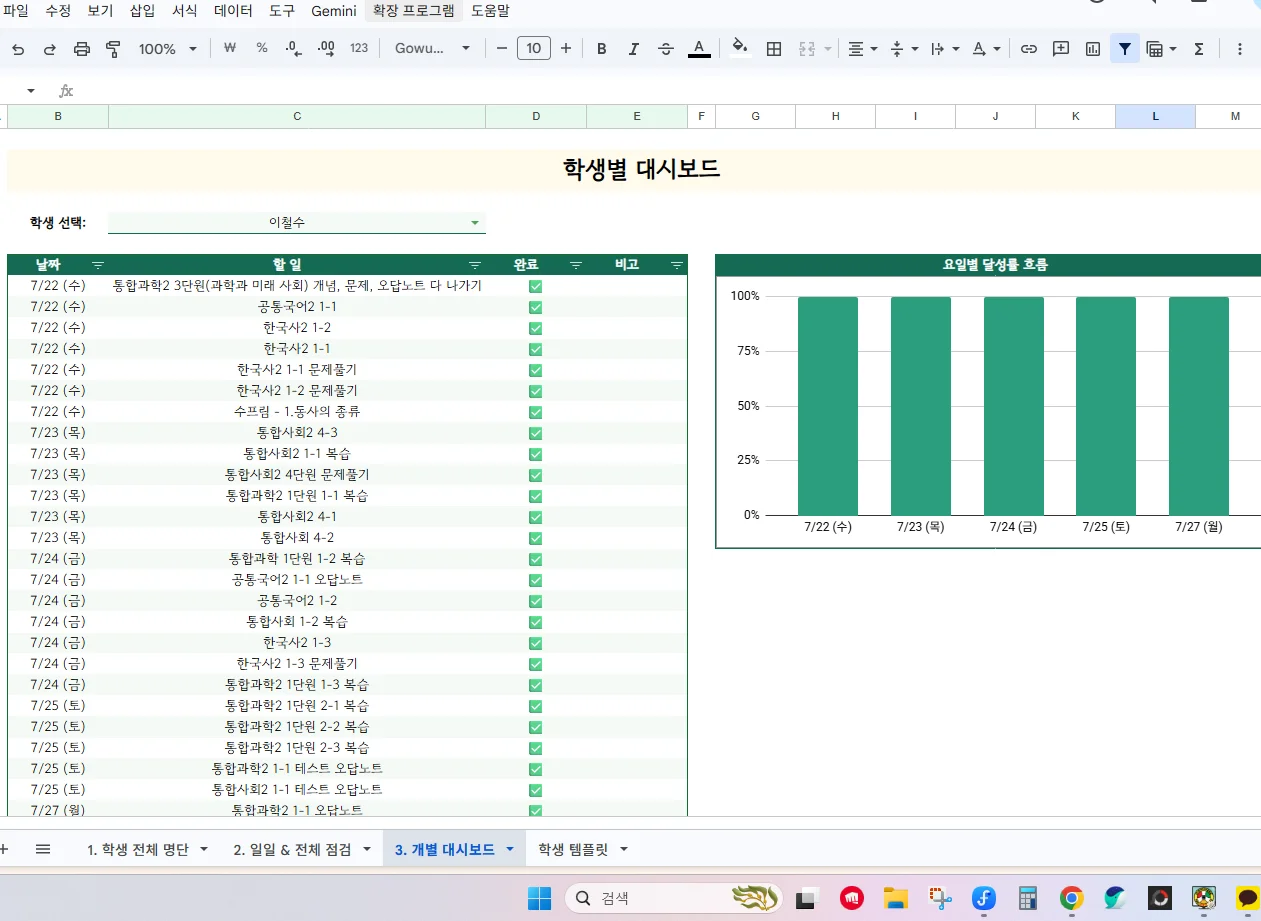Open the 삽입 menu

(142, 11)
